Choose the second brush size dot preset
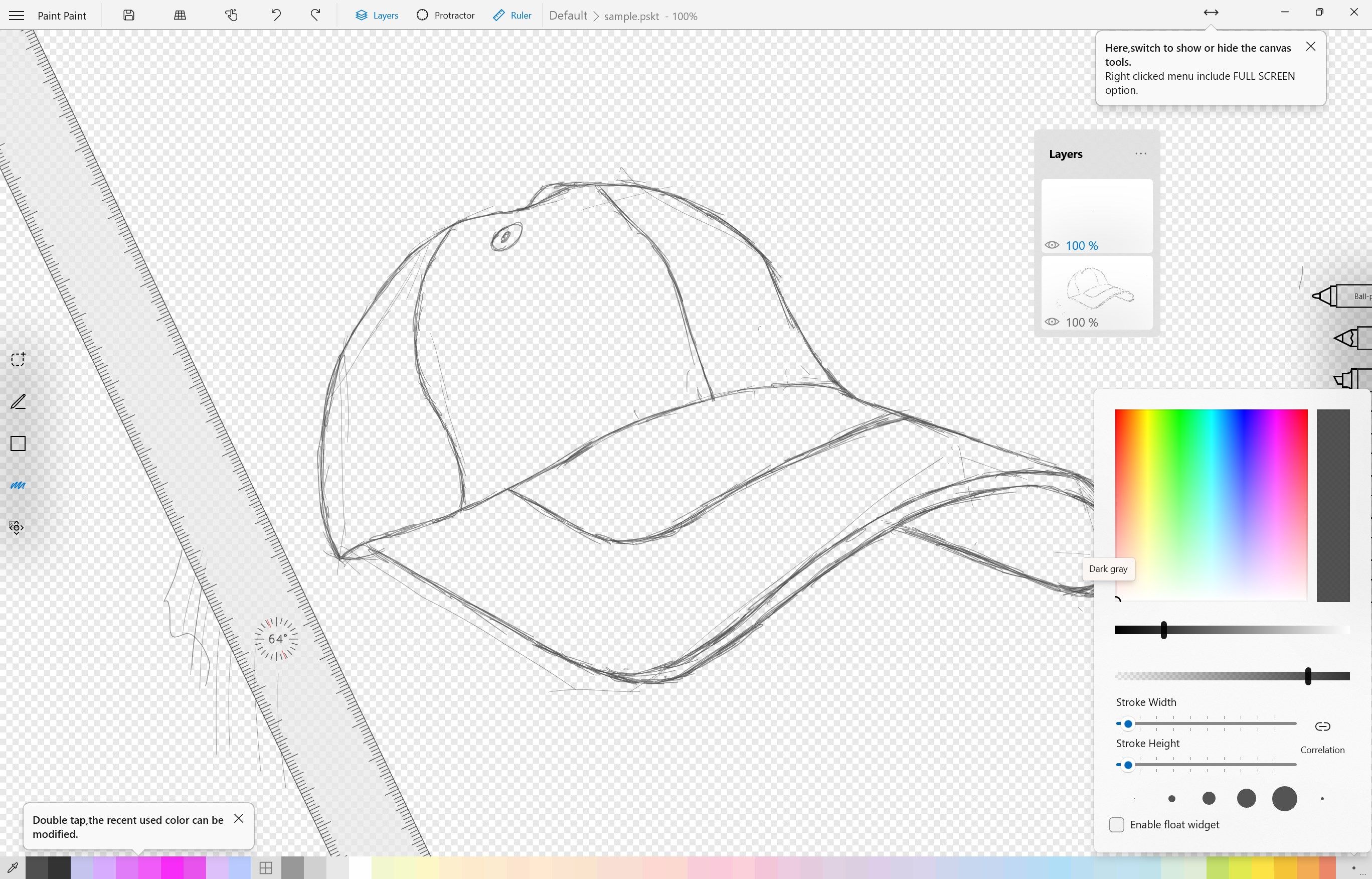 point(1172,799)
